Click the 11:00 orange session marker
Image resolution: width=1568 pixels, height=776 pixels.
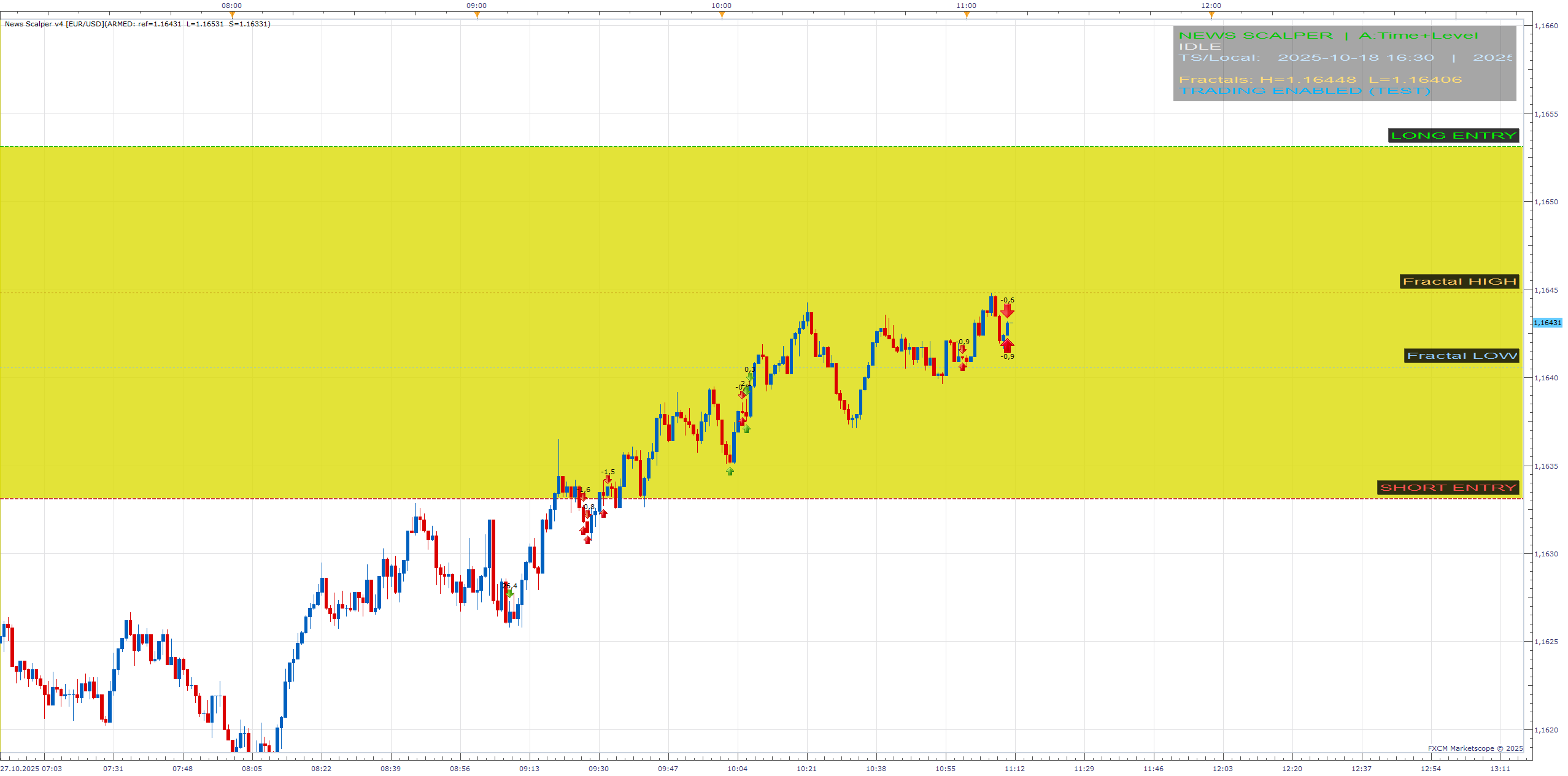pyautogui.click(x=967, y=15)
